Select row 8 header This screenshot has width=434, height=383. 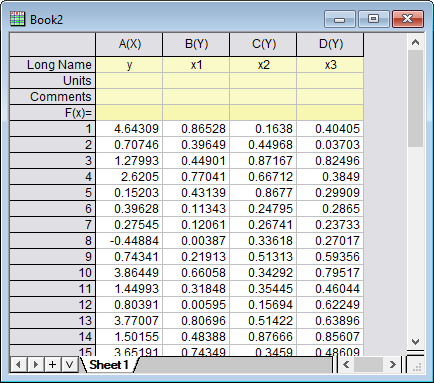click(53, 241)
